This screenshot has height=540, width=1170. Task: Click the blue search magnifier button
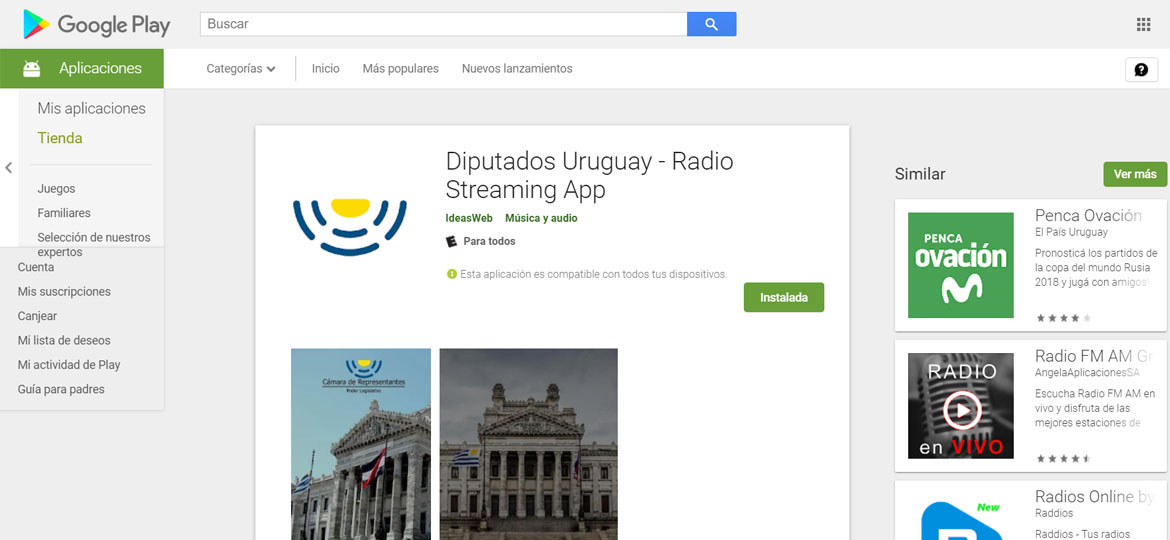[711, 24]
